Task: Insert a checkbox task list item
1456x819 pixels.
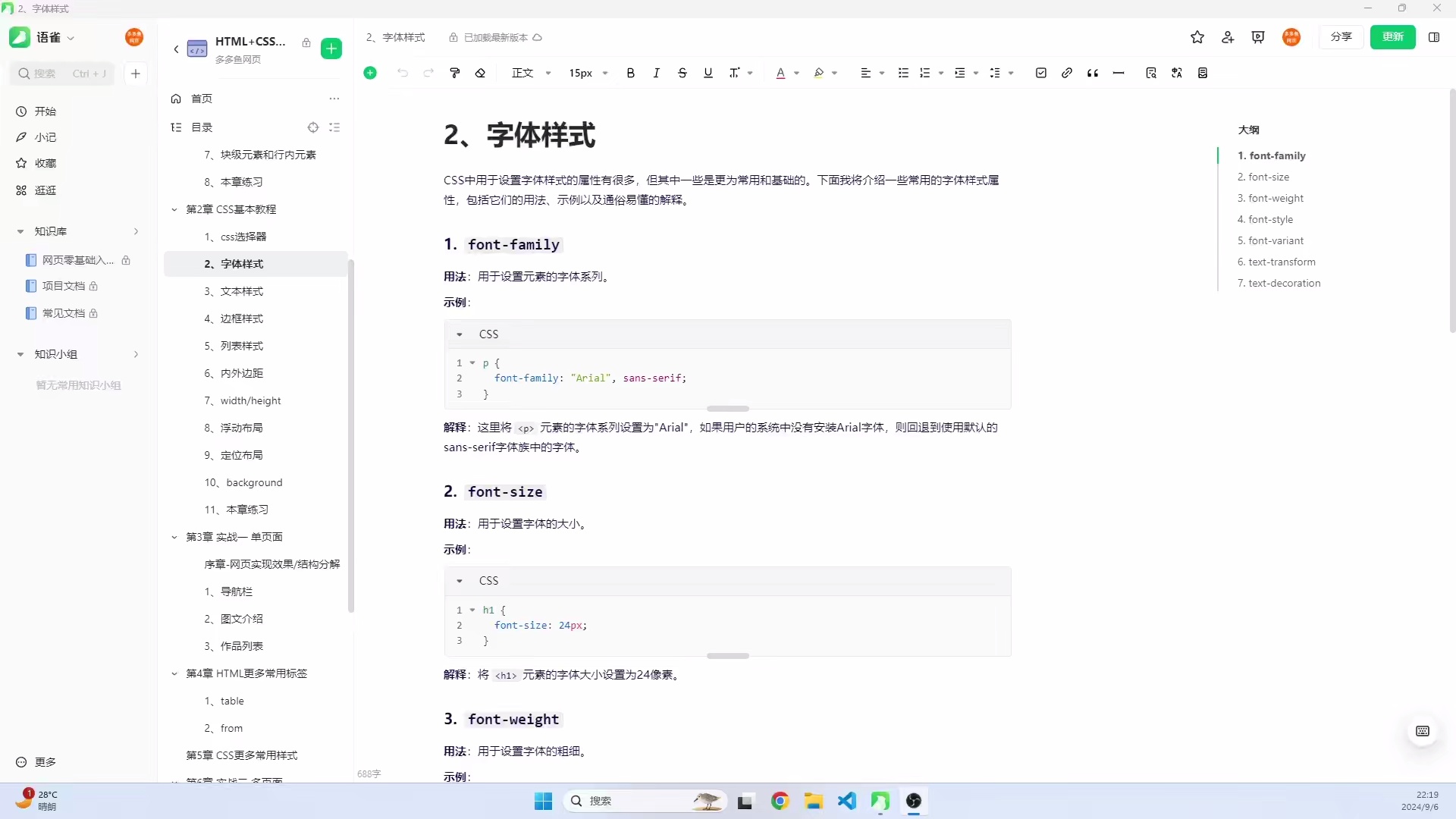Action: (1041, 73)
